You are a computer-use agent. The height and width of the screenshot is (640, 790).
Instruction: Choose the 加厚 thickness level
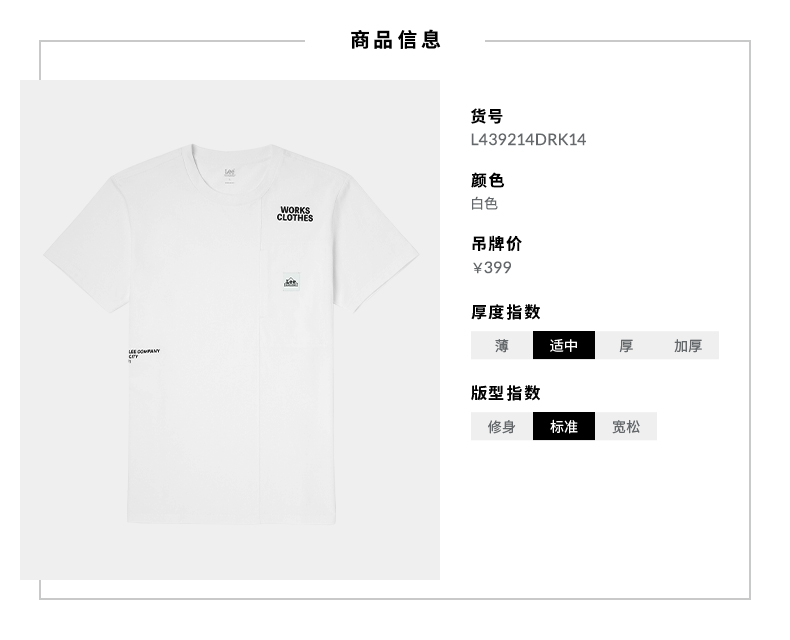(x=688, y=345)
